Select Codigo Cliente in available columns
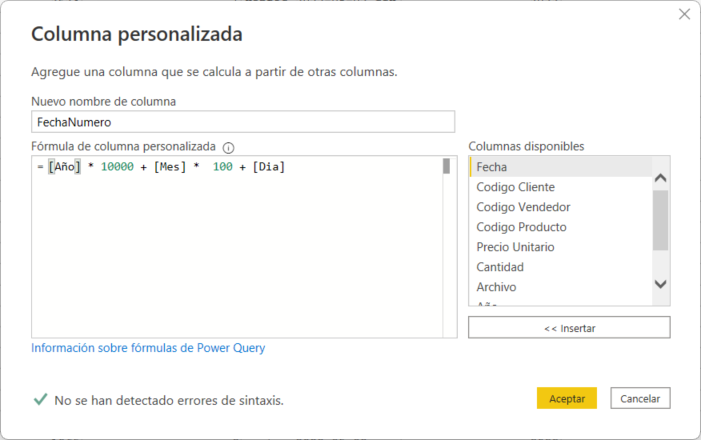Screen dimensions: 701x440 coord(561,187)
